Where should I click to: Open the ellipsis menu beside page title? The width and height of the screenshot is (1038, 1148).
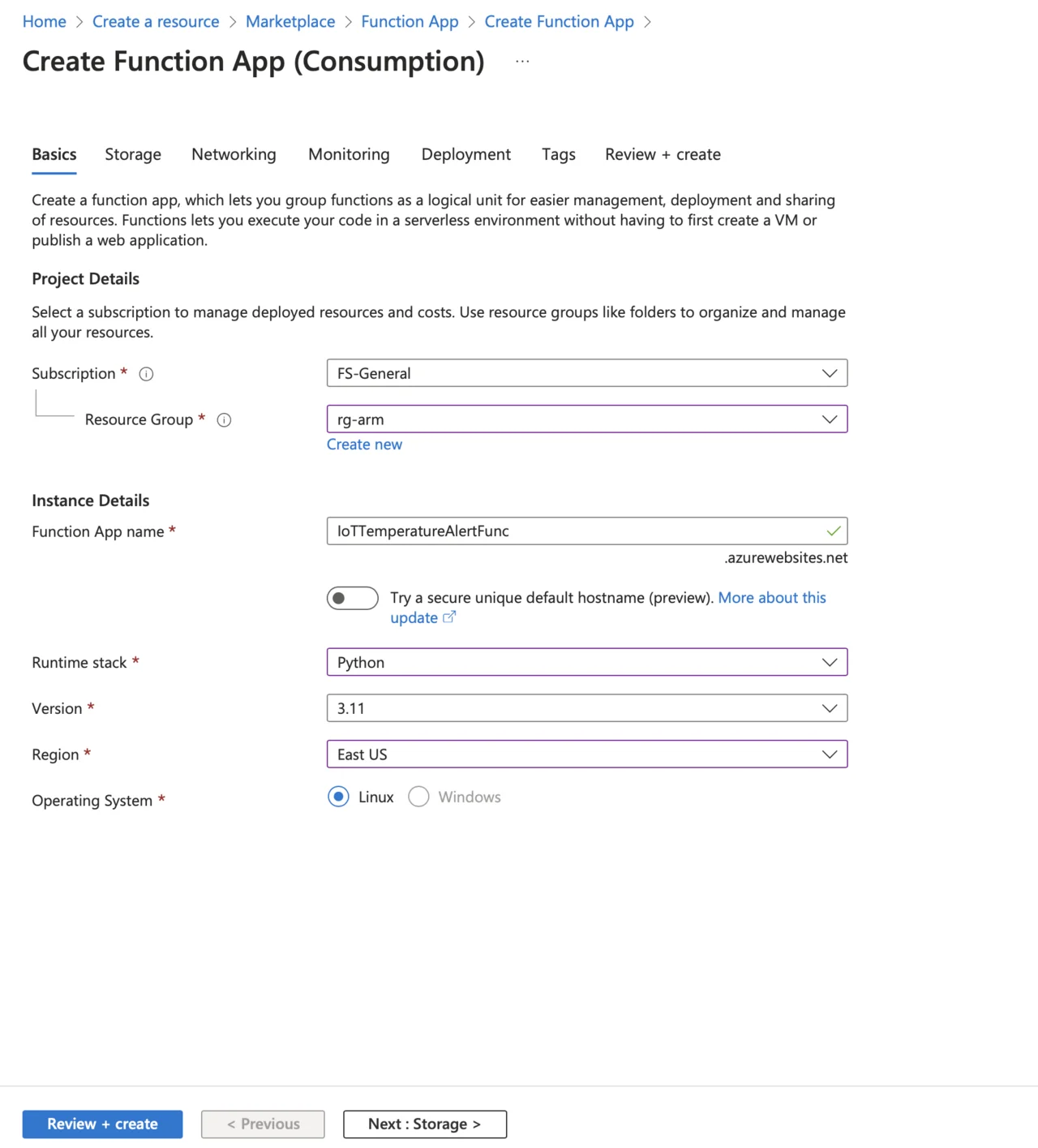(x=522, y=62)
